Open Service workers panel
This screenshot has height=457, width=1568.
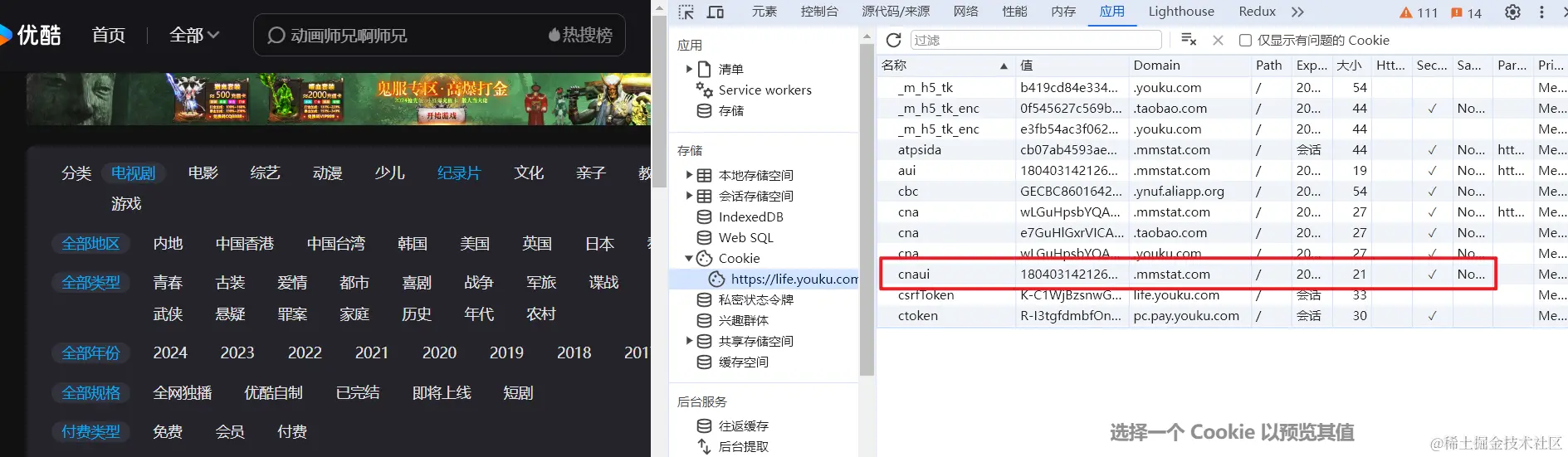[x=764, y=90]
